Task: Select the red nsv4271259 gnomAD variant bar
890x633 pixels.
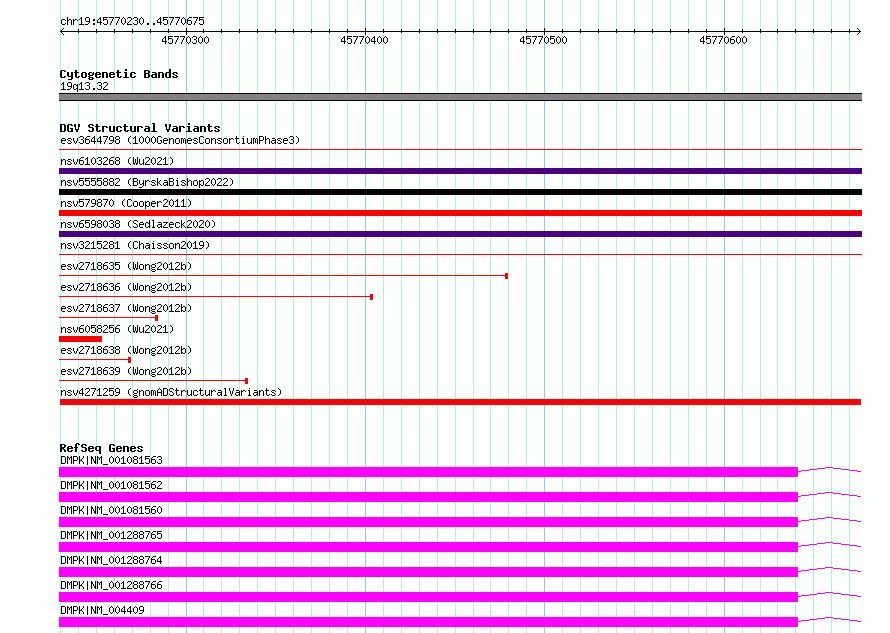Action: click(460, 402)
